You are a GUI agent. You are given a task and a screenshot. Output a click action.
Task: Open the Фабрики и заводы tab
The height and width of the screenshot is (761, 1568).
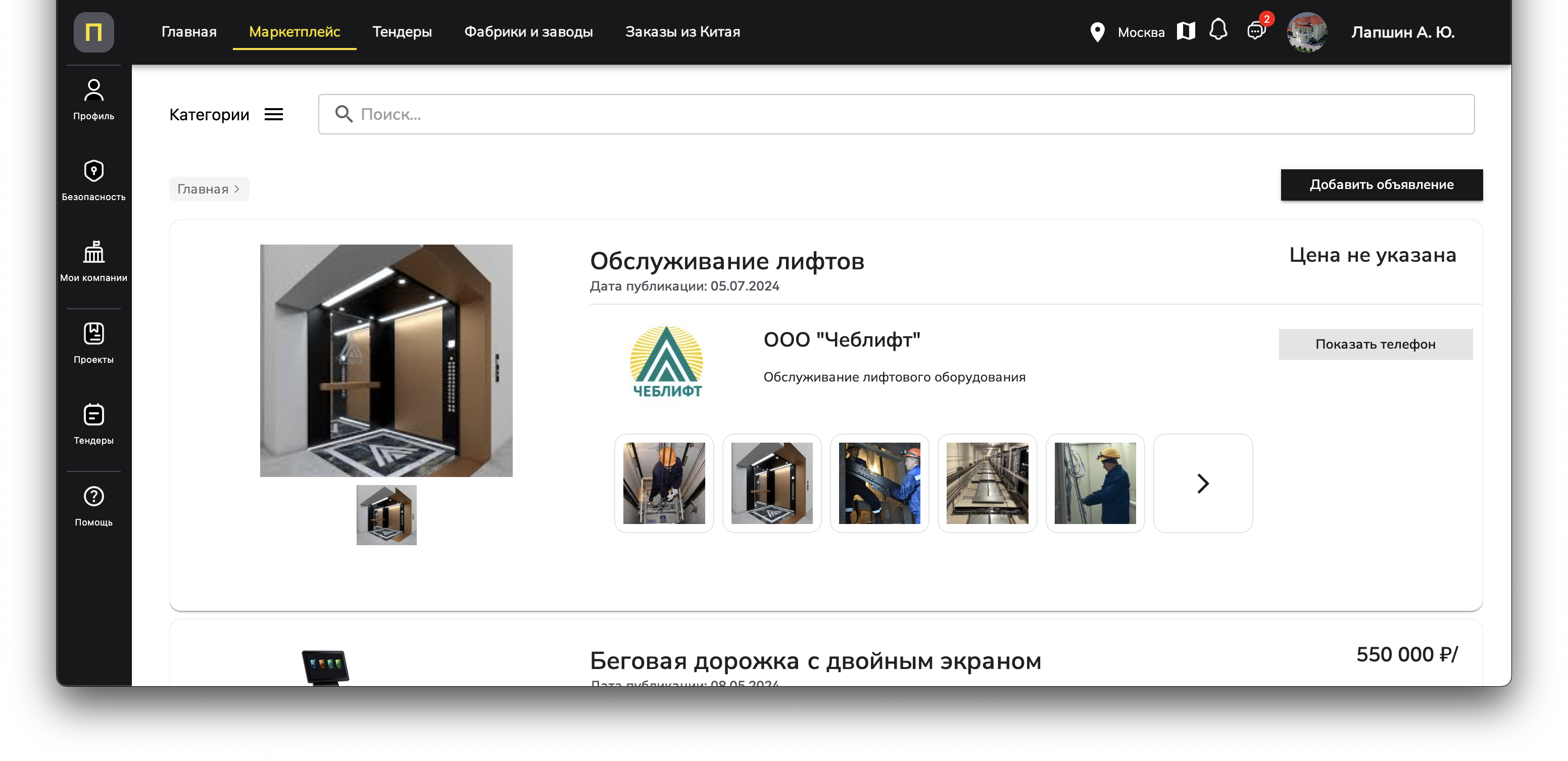(528, 32)
